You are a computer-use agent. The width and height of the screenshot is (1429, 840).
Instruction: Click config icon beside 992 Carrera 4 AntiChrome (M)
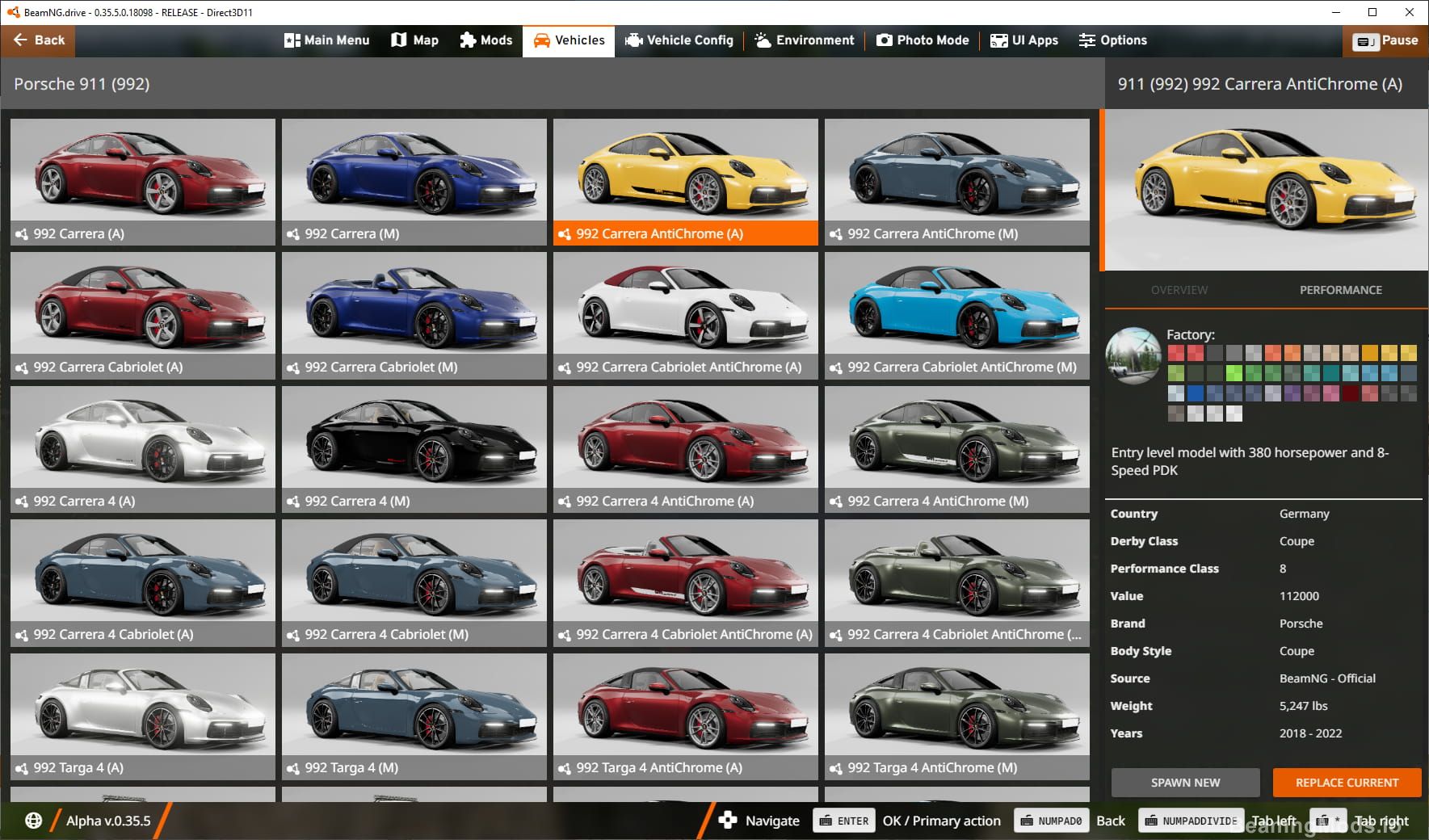click(836, 502)
